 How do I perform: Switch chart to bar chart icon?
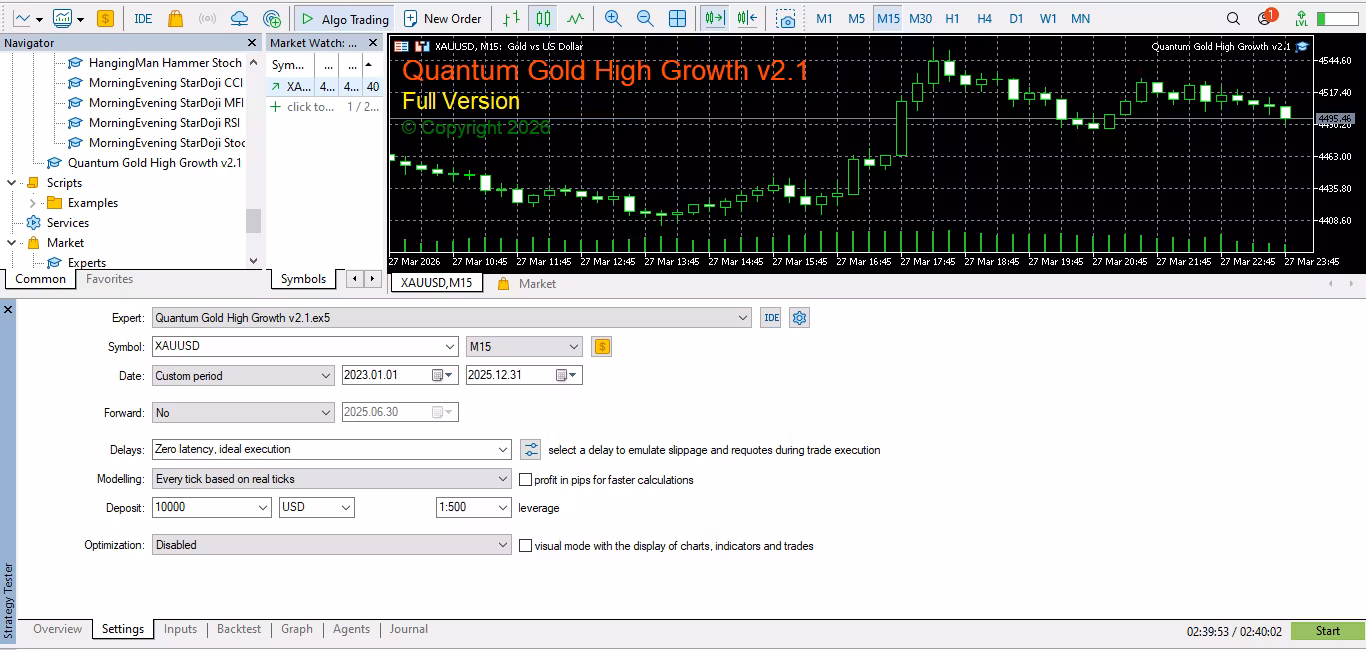(x=511, y=18)
